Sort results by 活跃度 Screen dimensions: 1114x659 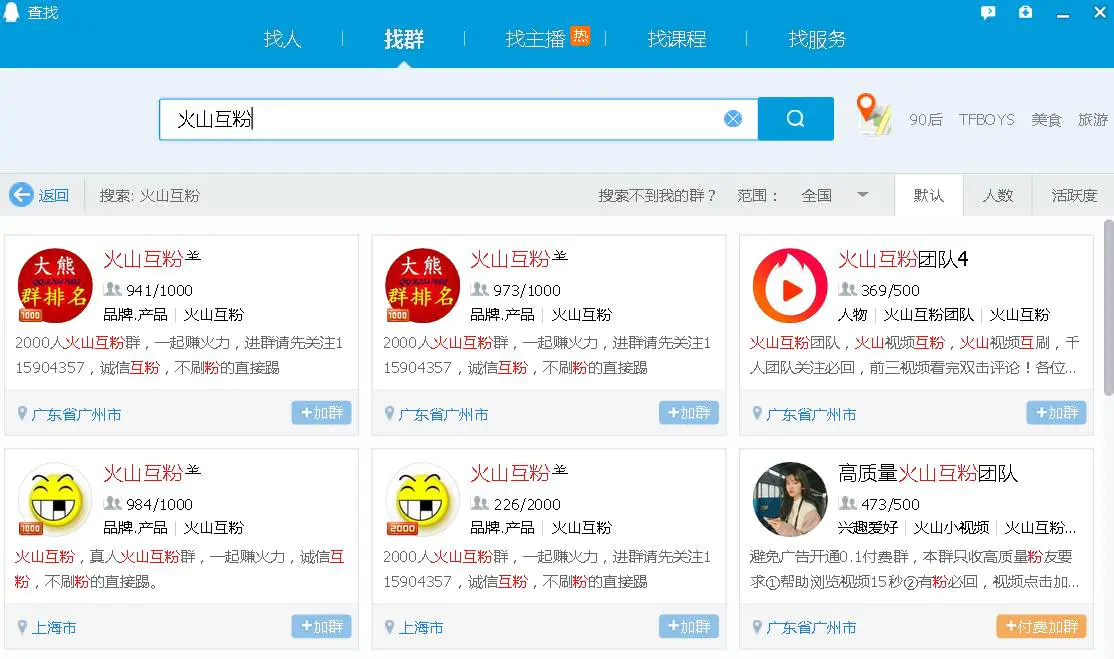(x=1074, y=195)
